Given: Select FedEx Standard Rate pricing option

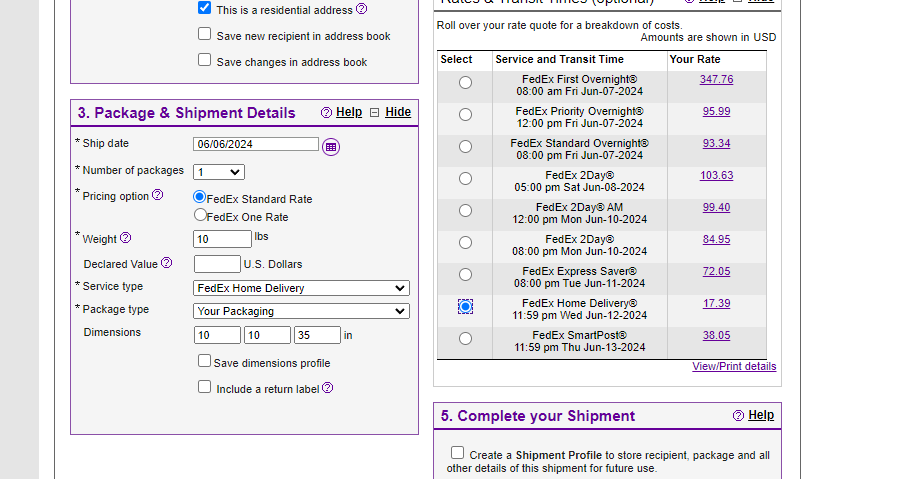Looking at the screenshot, I should [199, 197].
